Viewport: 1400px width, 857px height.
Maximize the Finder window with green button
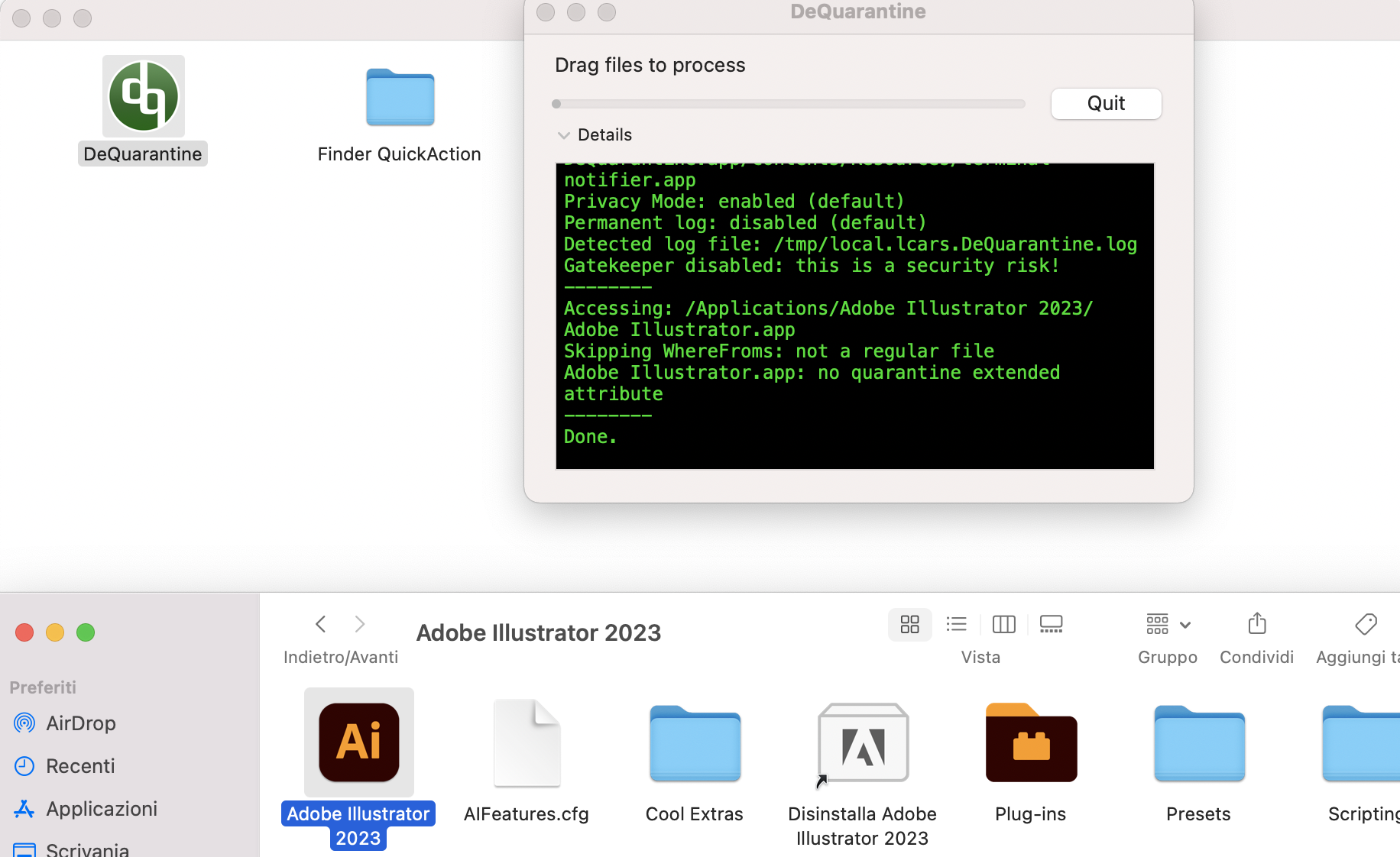point(86,632)
